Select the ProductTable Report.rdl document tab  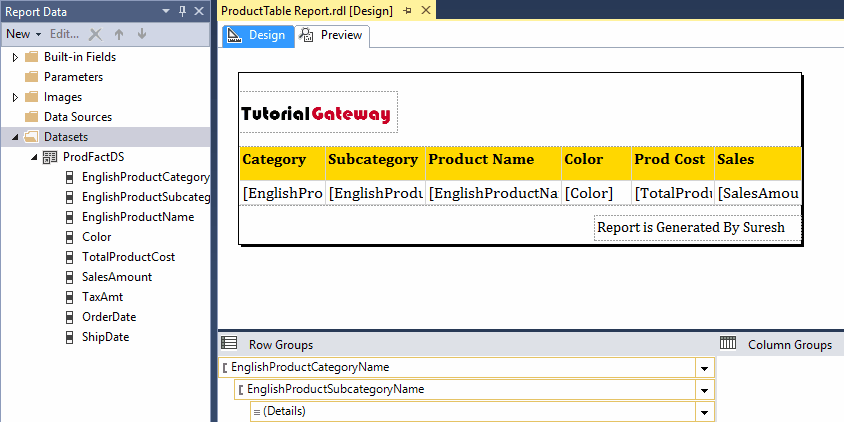307,11
